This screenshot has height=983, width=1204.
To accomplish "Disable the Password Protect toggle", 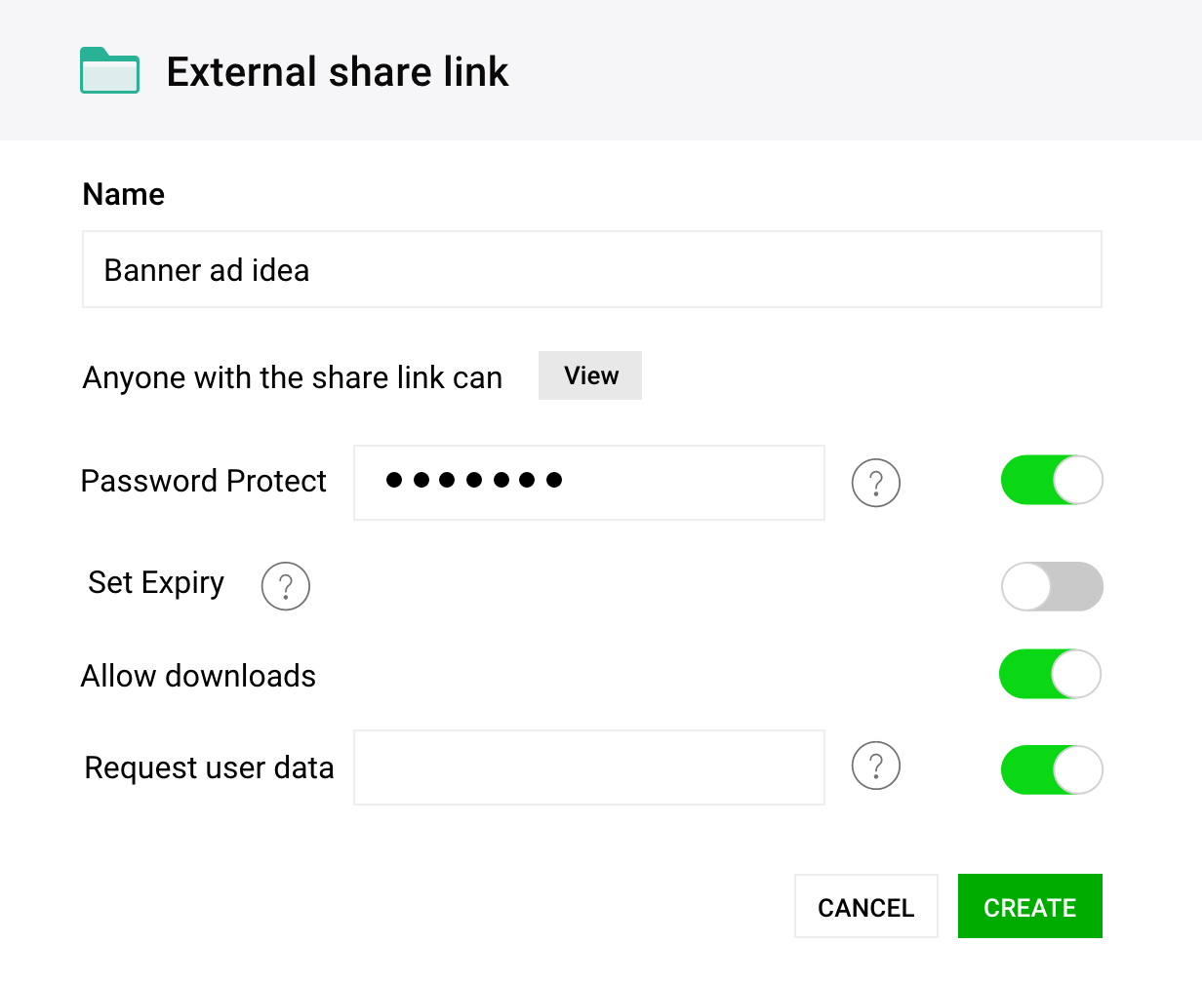I will click(x=1051, y=480).
